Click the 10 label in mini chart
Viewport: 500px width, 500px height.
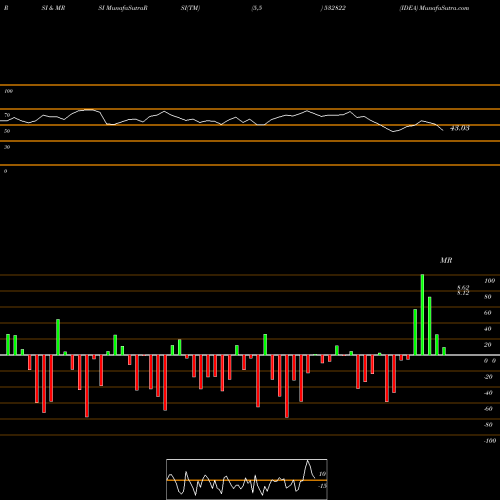click(x=322, y=474)
